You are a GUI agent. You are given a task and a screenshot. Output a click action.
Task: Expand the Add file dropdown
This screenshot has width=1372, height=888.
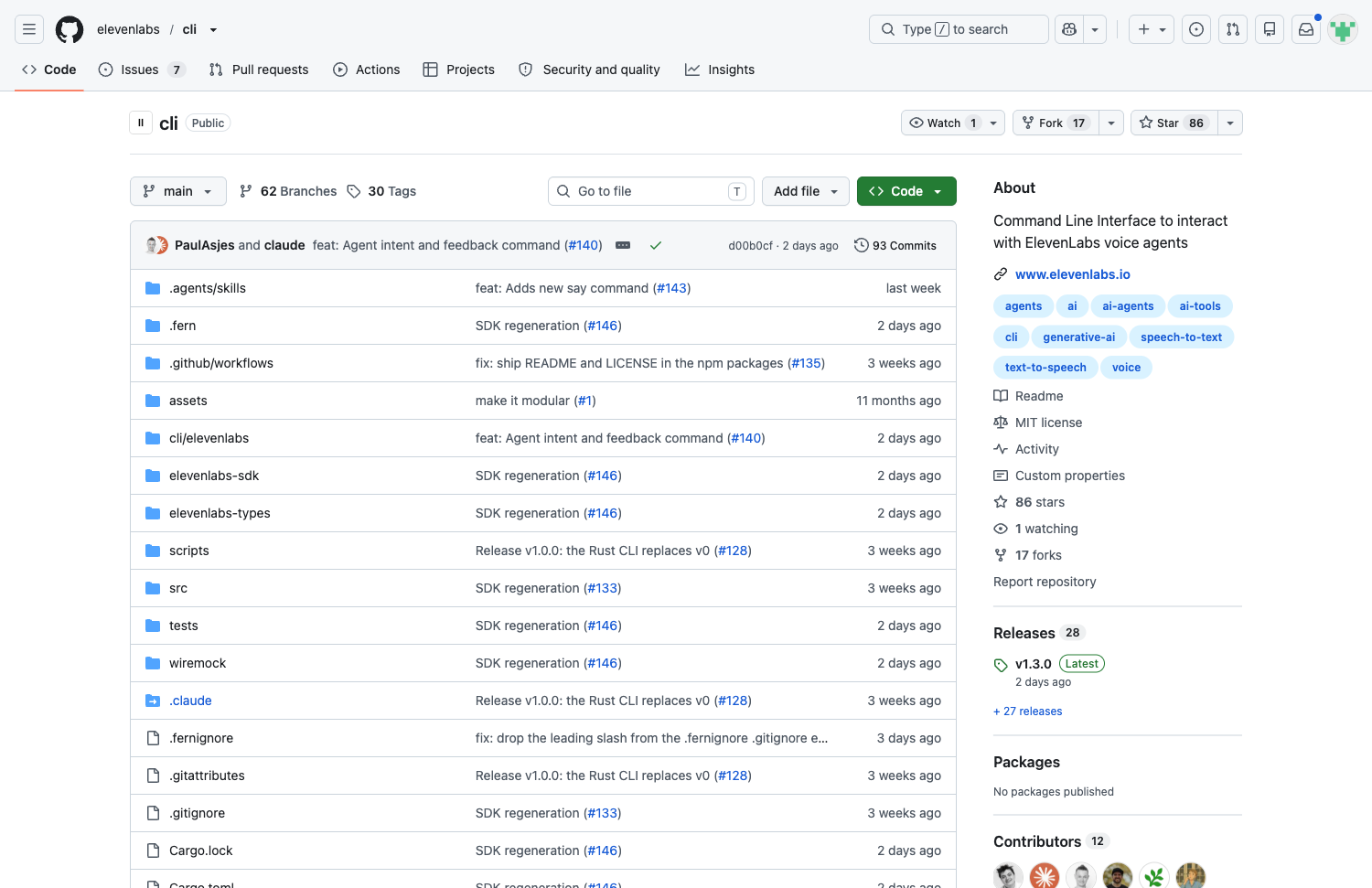click(x=806, y=191)
